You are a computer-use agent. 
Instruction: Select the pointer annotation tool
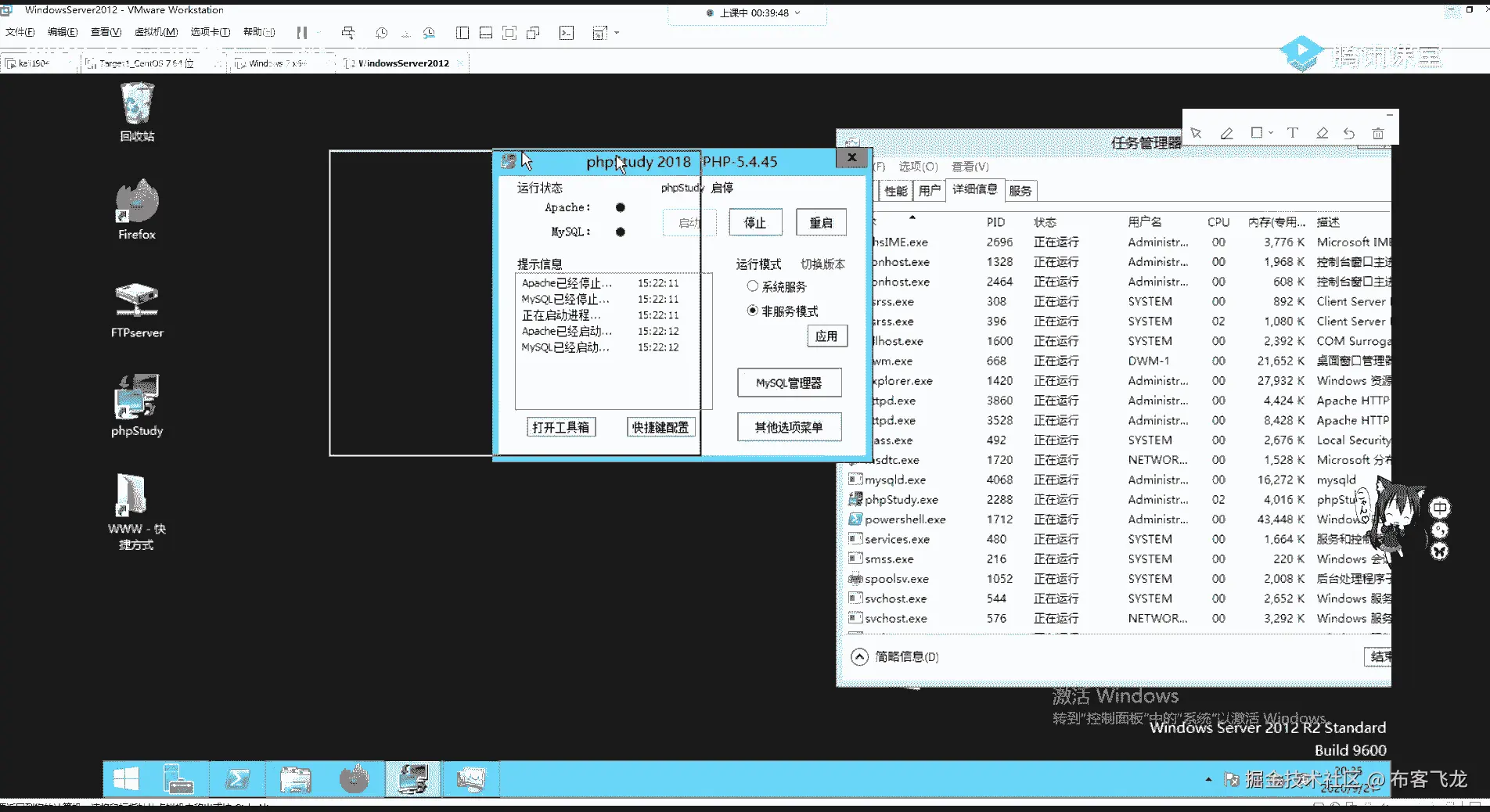[1197, 133]
